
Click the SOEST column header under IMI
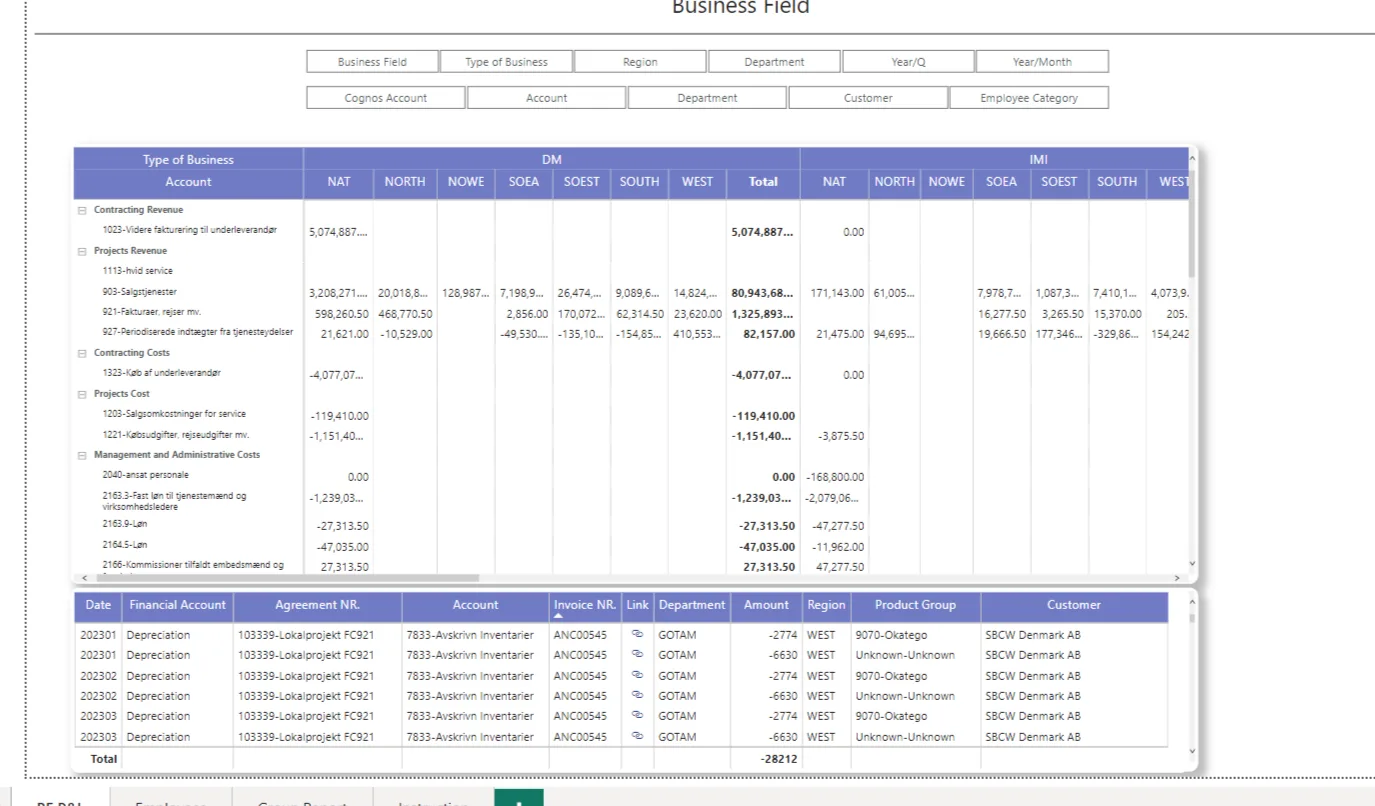1059,182
